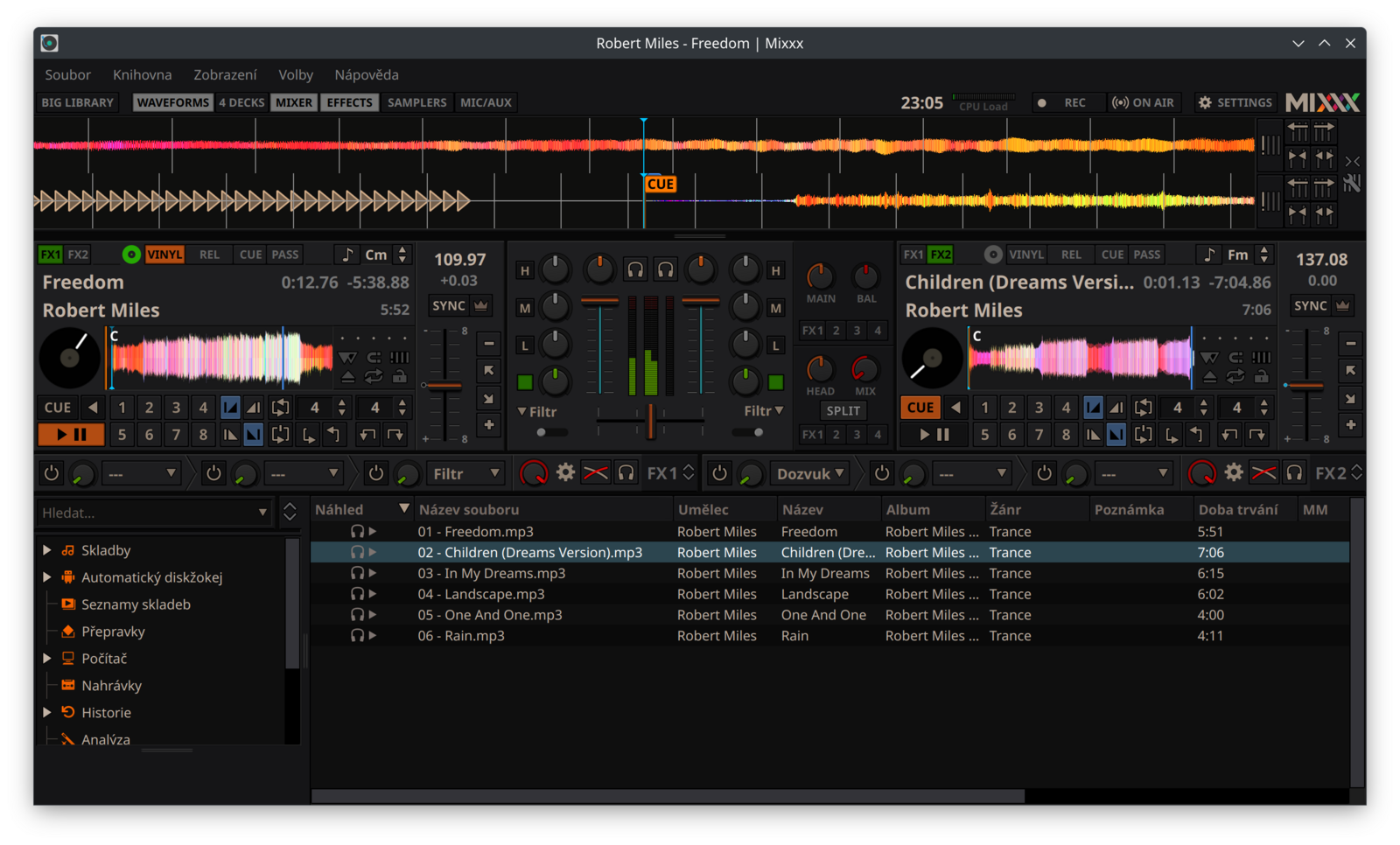Open Nahrávky in the sidebar
This screenshot has width=1400, height=845.
pos(111,686)
